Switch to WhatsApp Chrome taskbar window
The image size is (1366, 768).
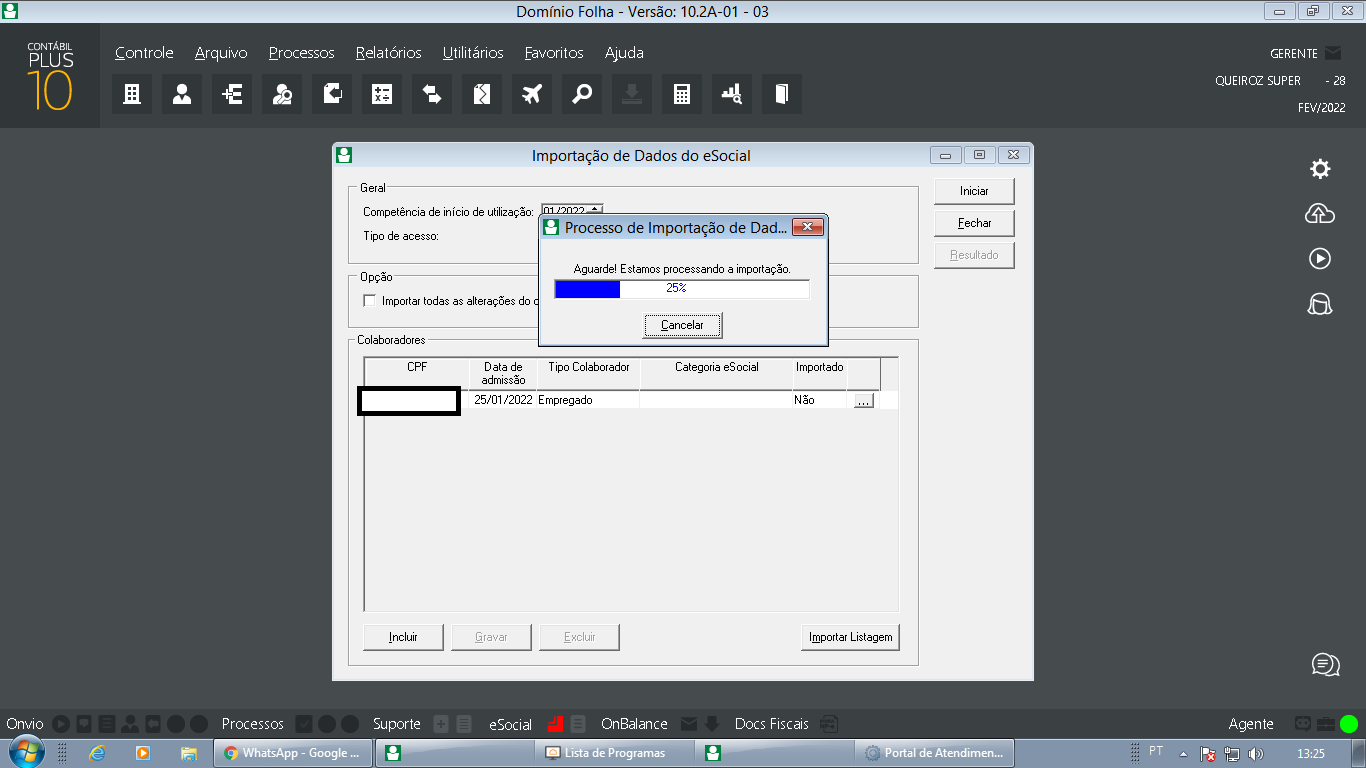pyautogui.click(x=293, y=753)
